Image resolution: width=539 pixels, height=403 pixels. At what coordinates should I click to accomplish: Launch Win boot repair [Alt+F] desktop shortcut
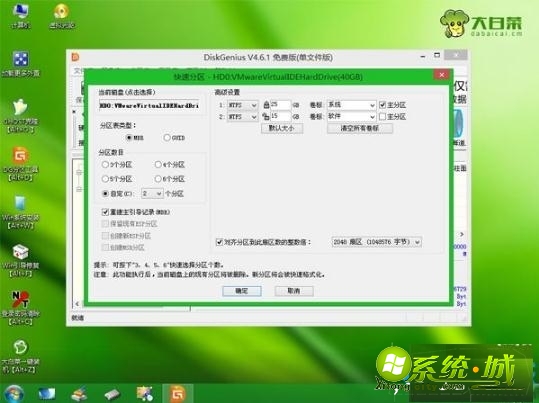coord(20,260)
